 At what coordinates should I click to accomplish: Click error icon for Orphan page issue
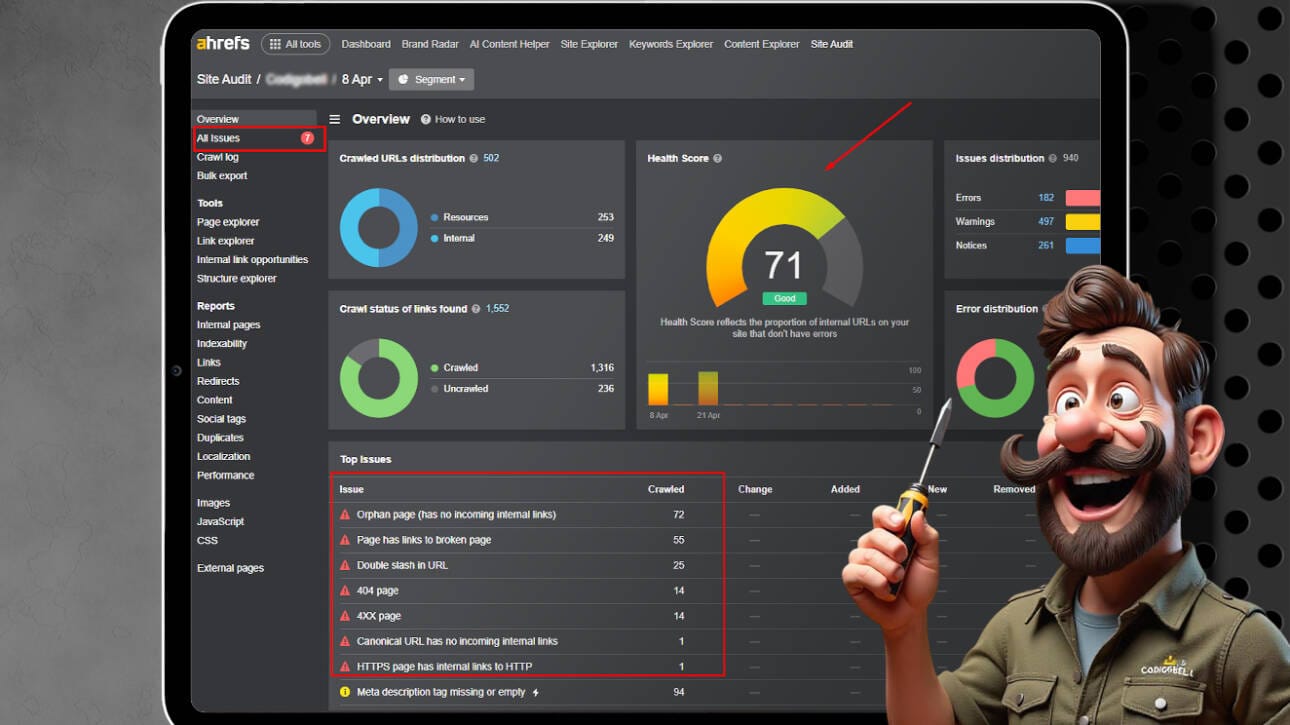(x=345, y=515)
